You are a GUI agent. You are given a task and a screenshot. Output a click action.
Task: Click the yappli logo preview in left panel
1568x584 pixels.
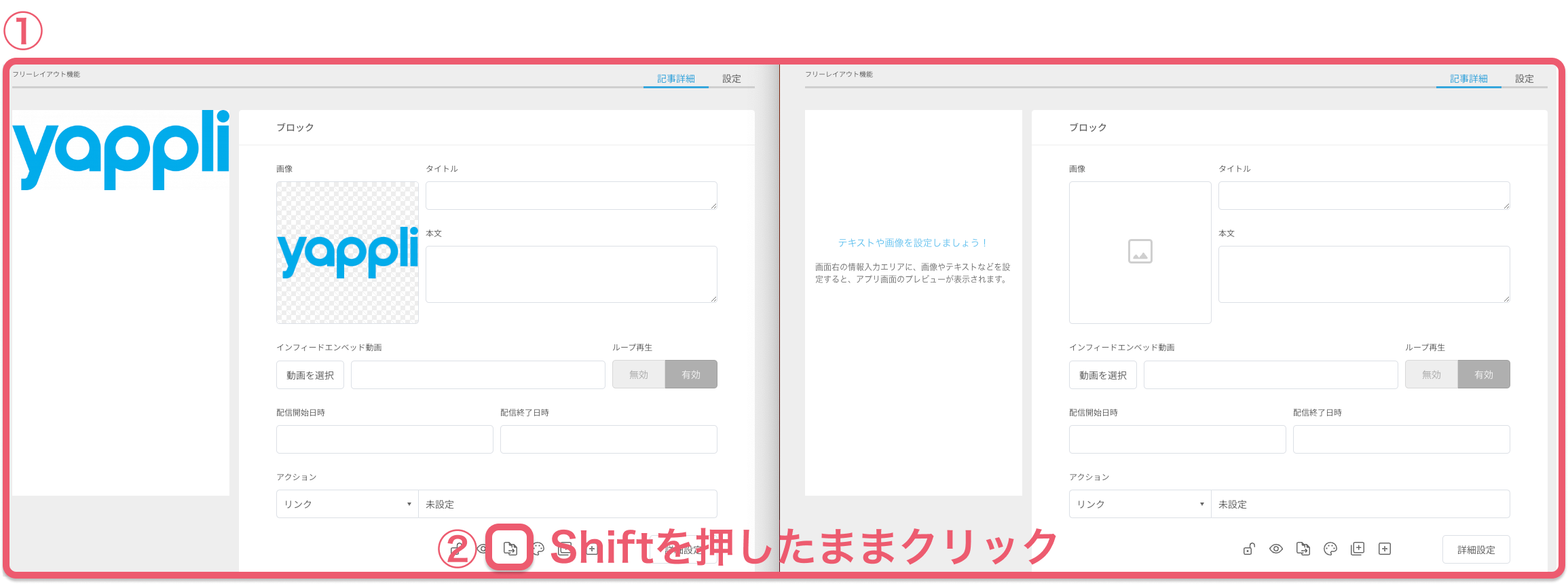click(x=121, y=150)
